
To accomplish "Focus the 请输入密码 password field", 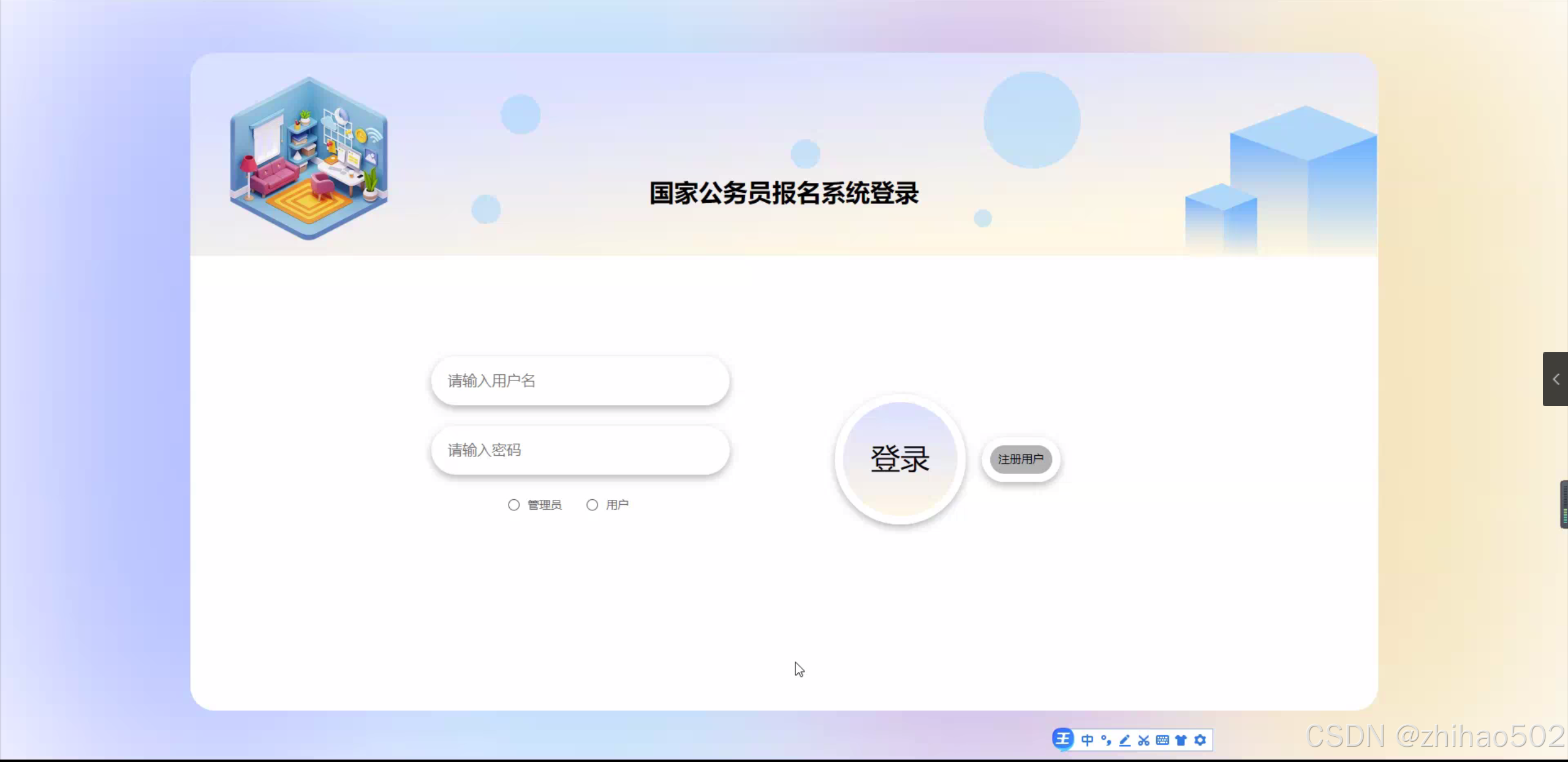I will click(580, 450).
